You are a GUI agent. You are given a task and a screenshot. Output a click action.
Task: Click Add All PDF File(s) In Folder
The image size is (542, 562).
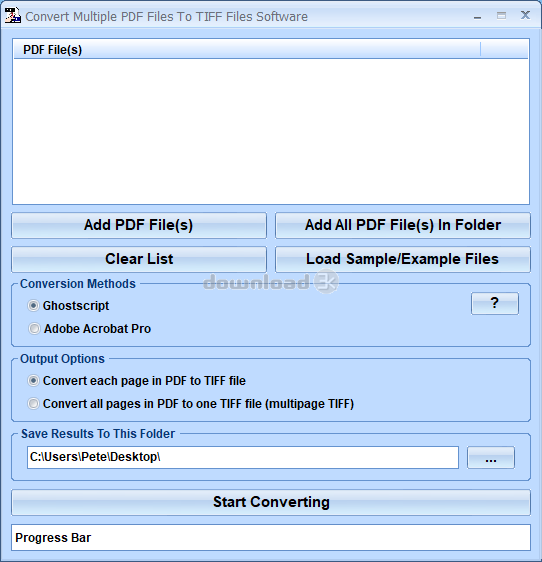click(403, 225)
